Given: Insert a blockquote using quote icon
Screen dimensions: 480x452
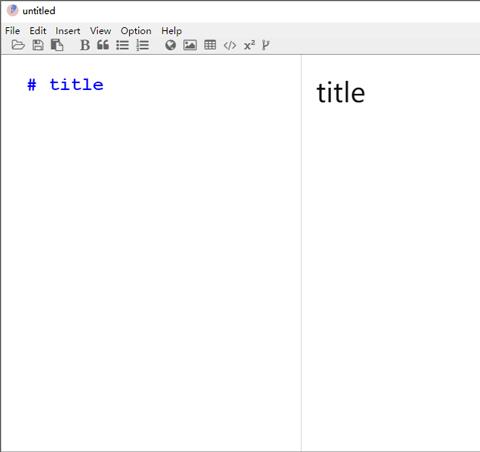Looking at the screenshot, I should (103, 45).
